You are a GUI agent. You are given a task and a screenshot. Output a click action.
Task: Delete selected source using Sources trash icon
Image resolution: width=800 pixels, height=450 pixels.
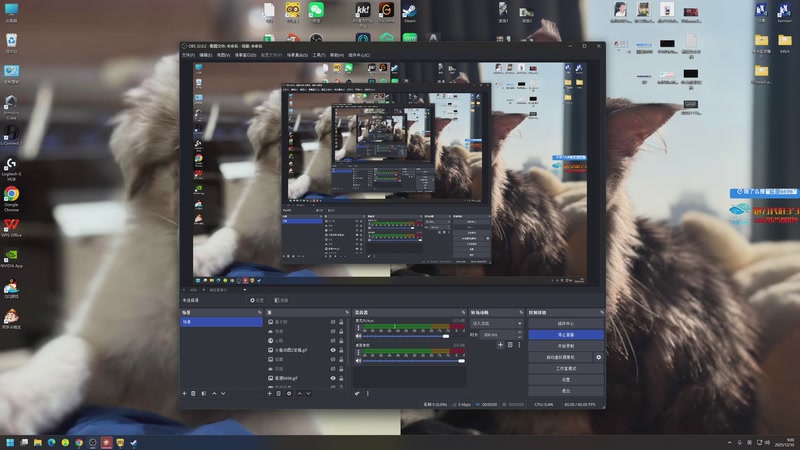pos(279,393)
